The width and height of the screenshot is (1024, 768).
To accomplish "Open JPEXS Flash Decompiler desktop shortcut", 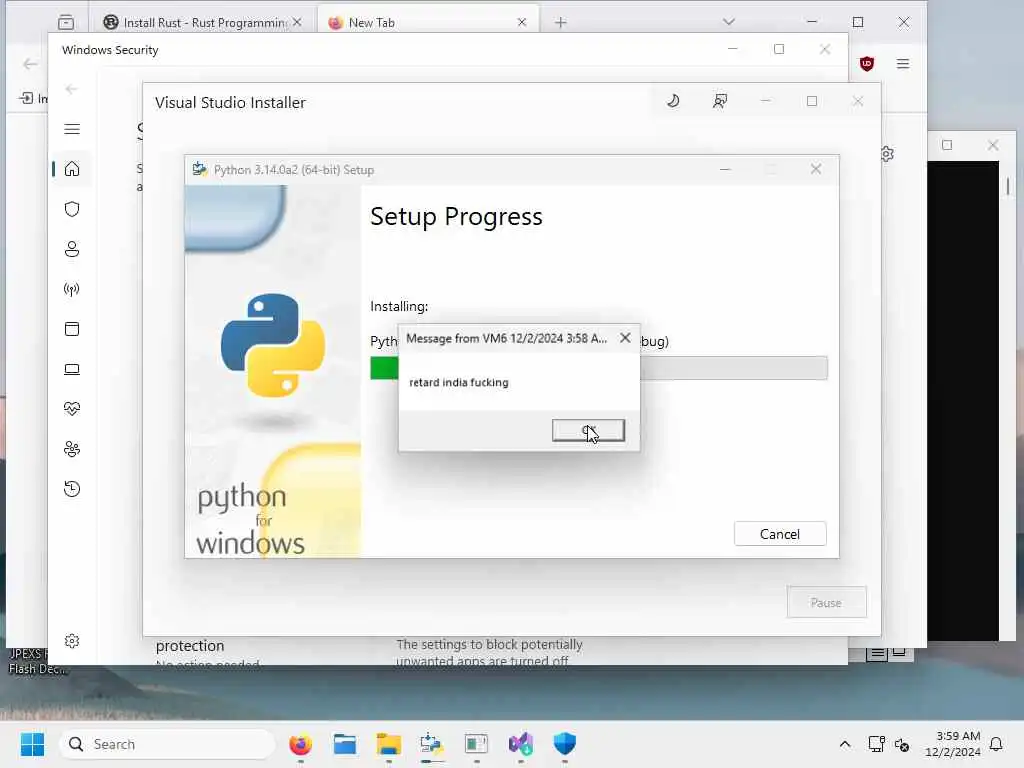I will tap(37, 661).
